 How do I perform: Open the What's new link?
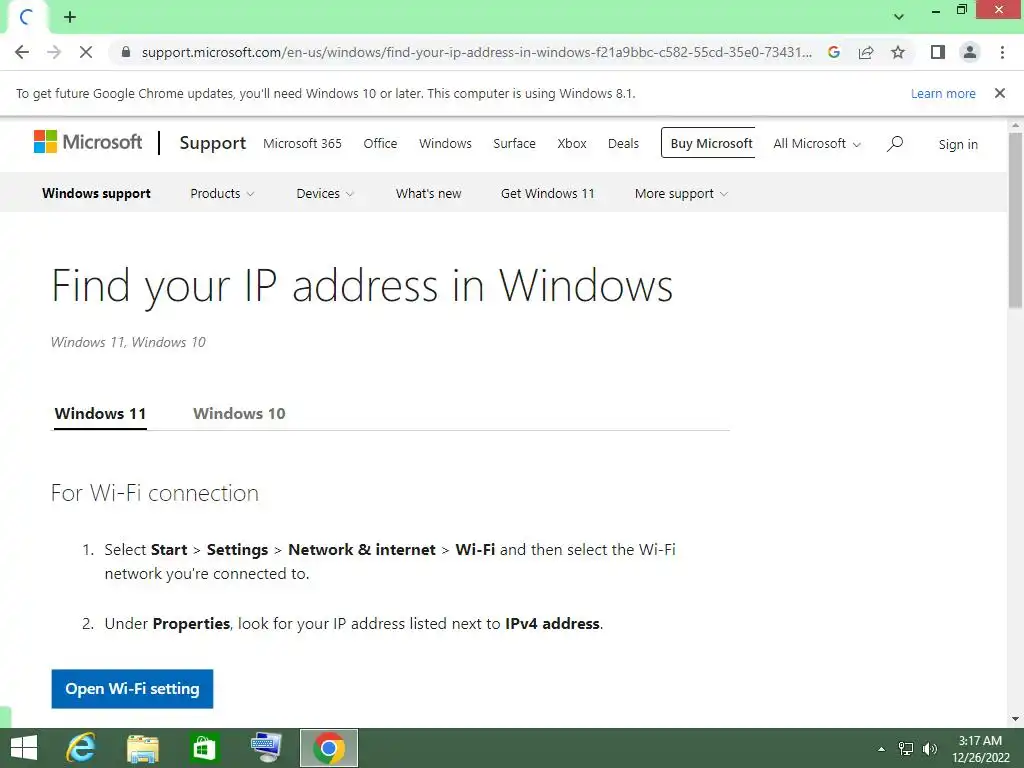[x=428, y=193]
